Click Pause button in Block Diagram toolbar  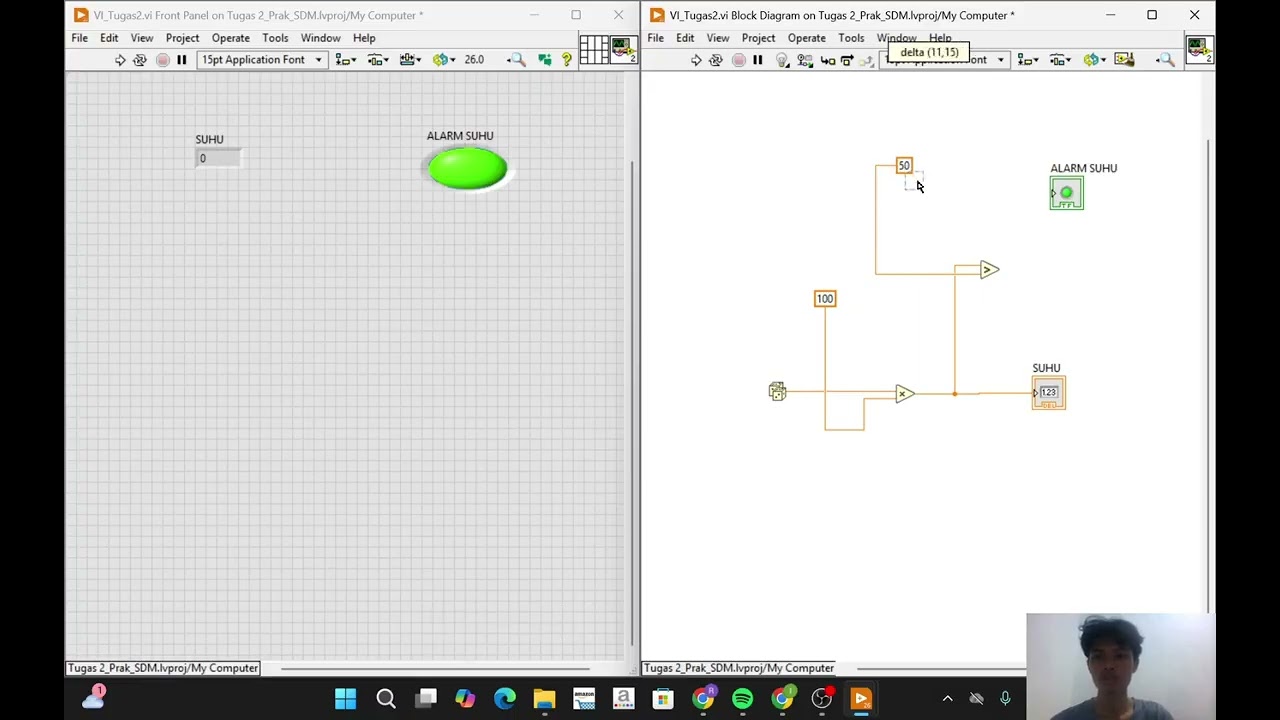pos(758,60)
